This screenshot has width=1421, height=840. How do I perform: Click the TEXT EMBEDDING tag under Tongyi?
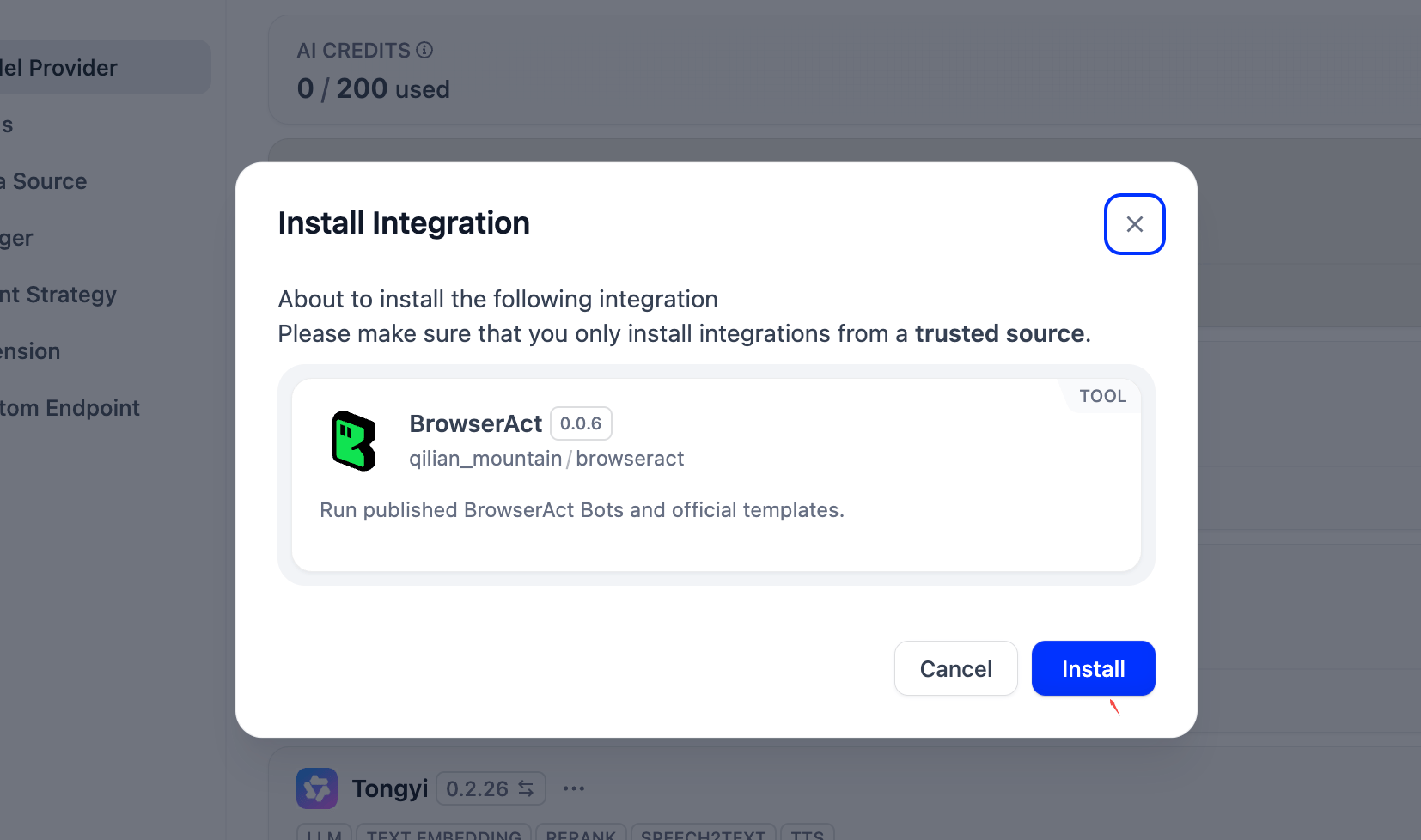[x=443, y=834]
